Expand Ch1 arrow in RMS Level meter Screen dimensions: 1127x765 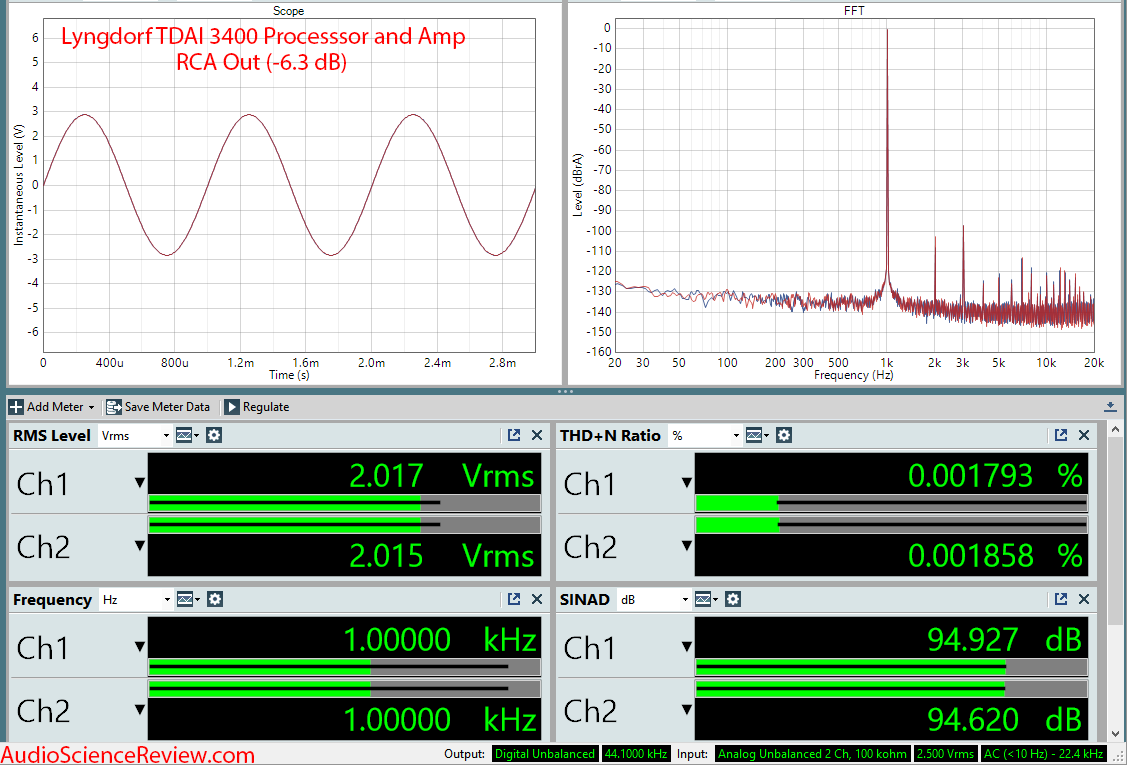click(140, 484)
